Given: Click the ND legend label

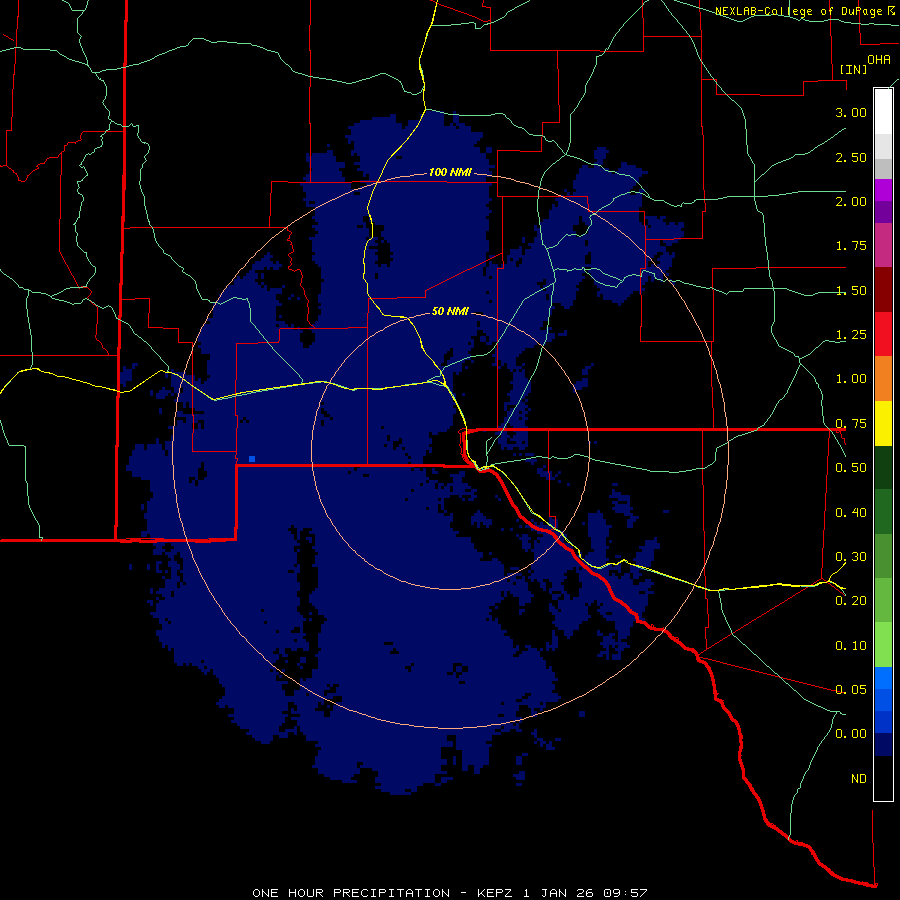Looking at the screenshot, I should [859, 779].
